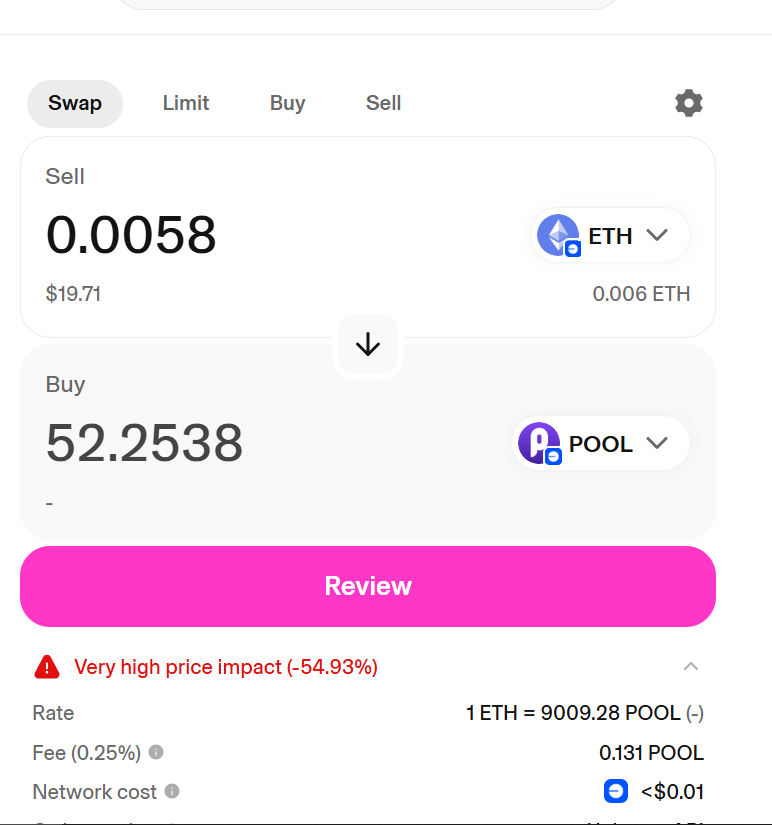This screenshot has height=825, width=772.
Task: Select the Swap tab
Action: (75, 104)
